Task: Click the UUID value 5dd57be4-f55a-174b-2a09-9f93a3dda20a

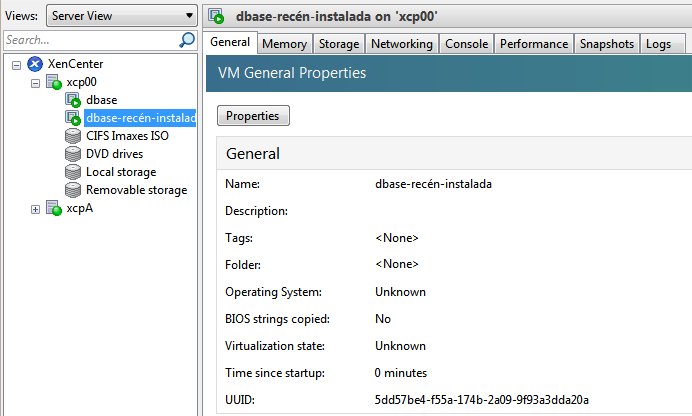Action: tap(481, 400)
